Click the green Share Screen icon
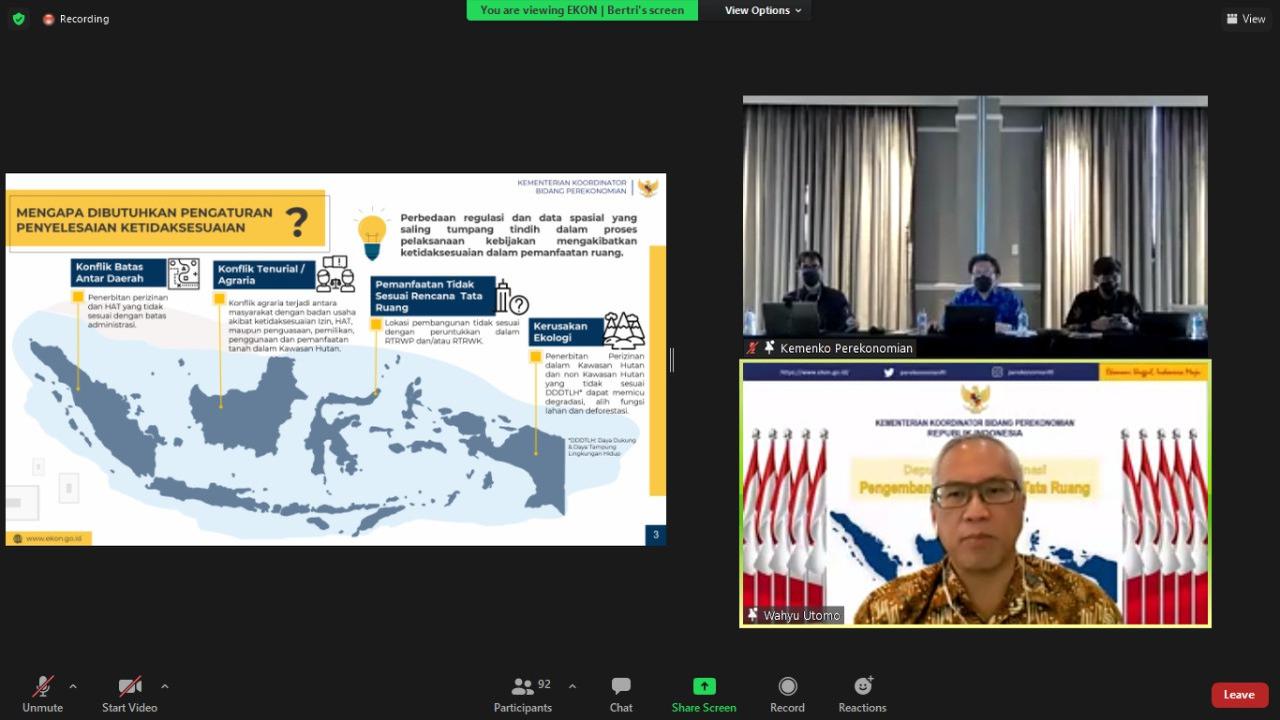 (x=704, y=687)
